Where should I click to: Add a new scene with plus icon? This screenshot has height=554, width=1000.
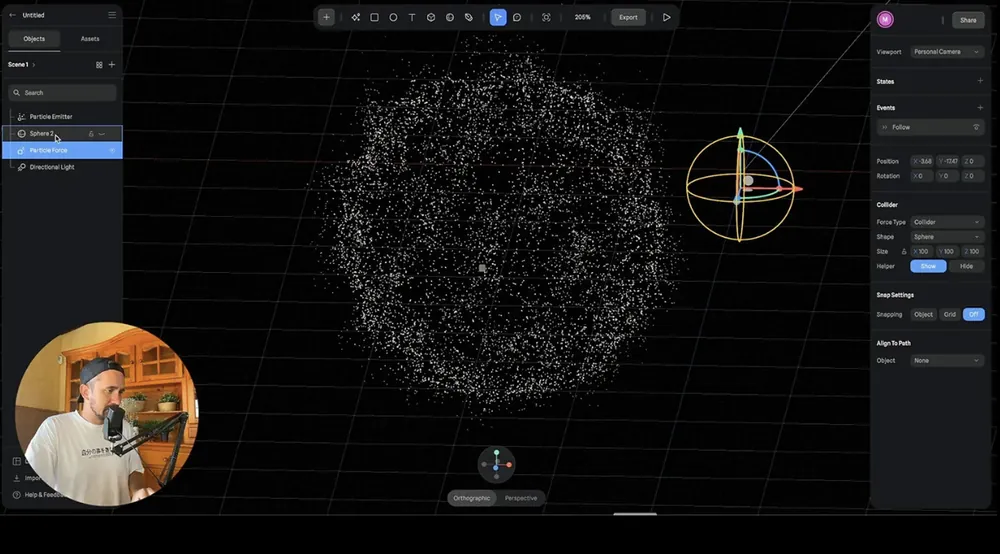[x=112, y=64]
